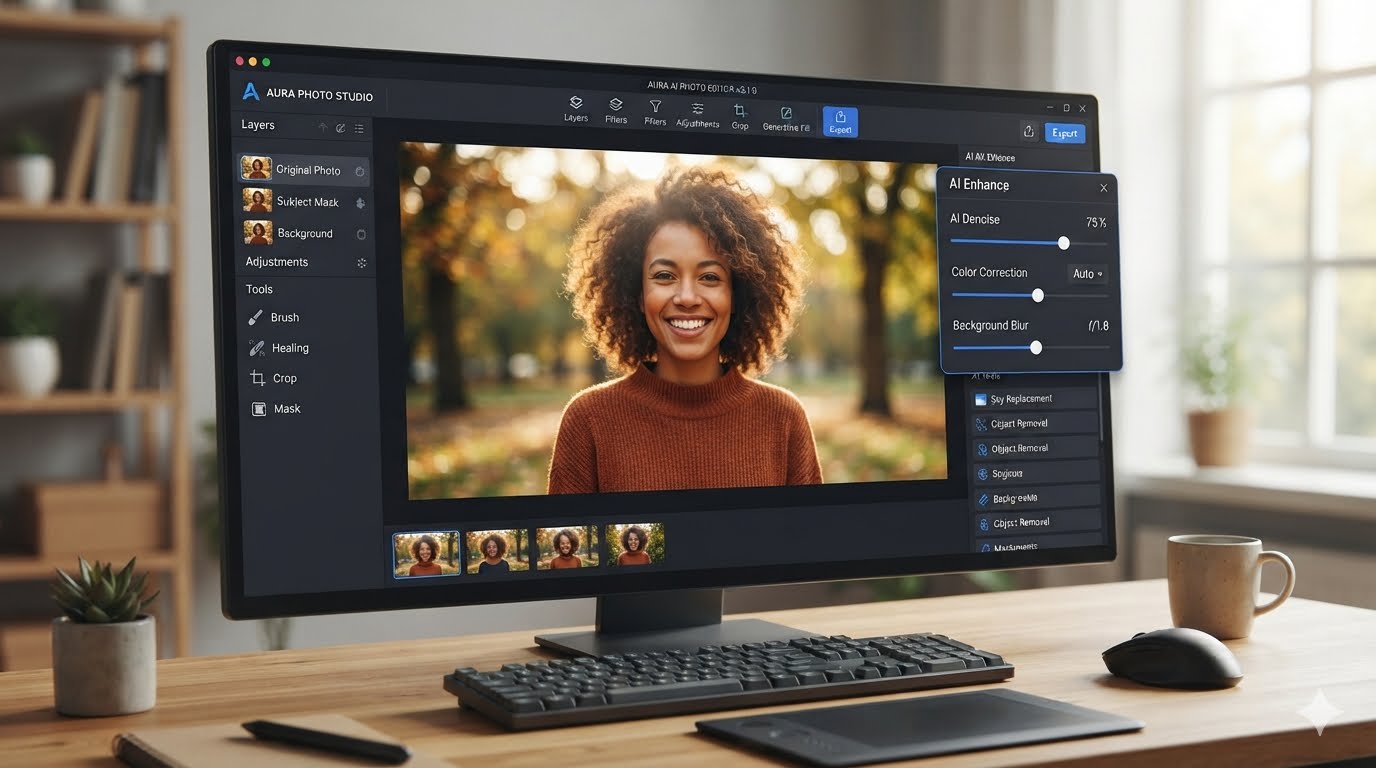Click the share icon beside Export button
Viewport: 1376px width, 768px height.
click(x=1028, y=131)
